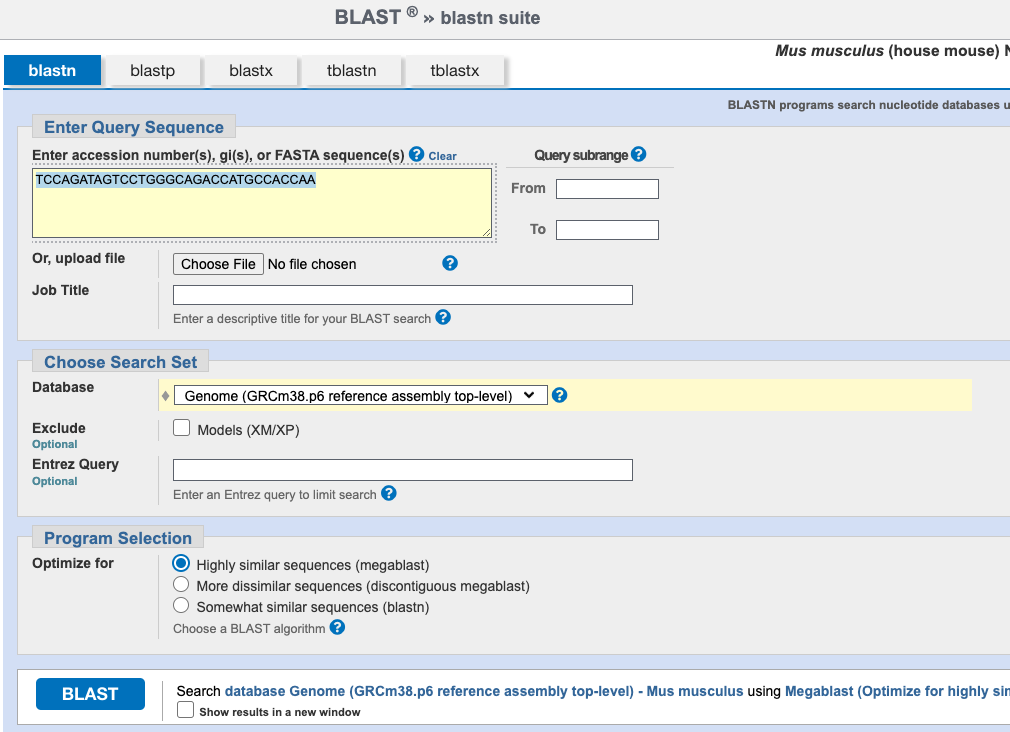Enable Show results in a new window

(x=186, y=709)
